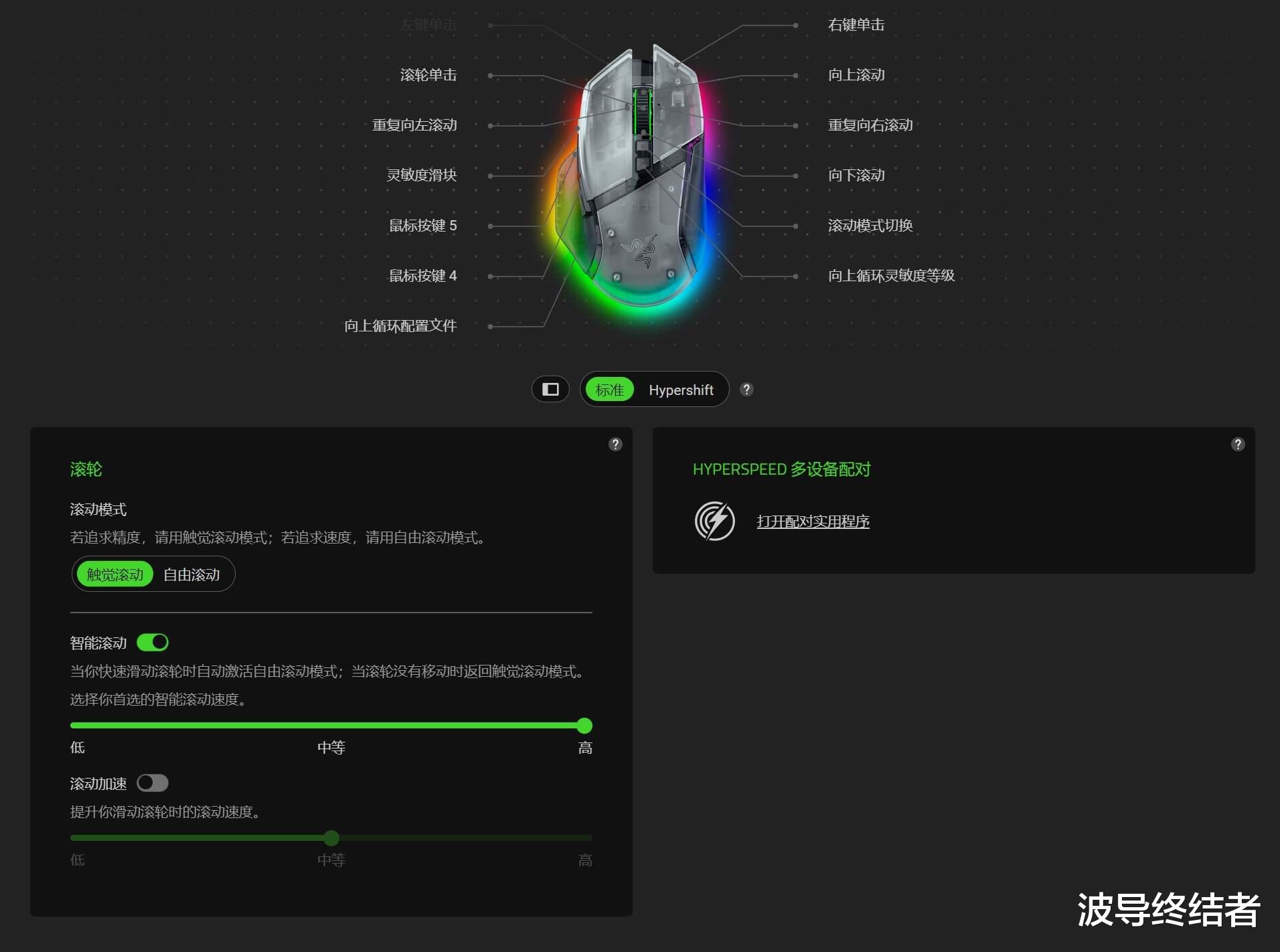Click the 向下滚动 button assignment

856,175
